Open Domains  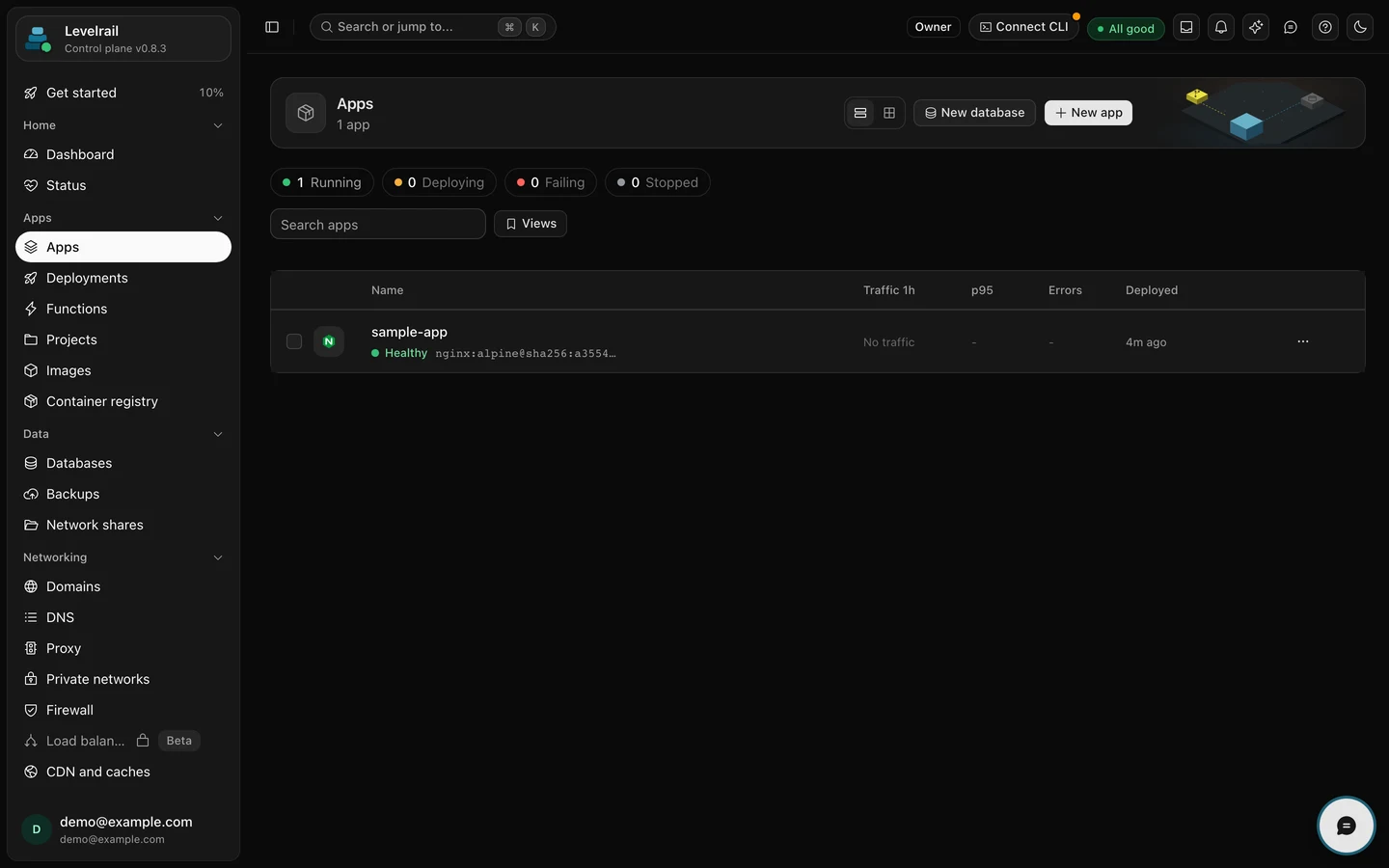[x=123, y=586]
